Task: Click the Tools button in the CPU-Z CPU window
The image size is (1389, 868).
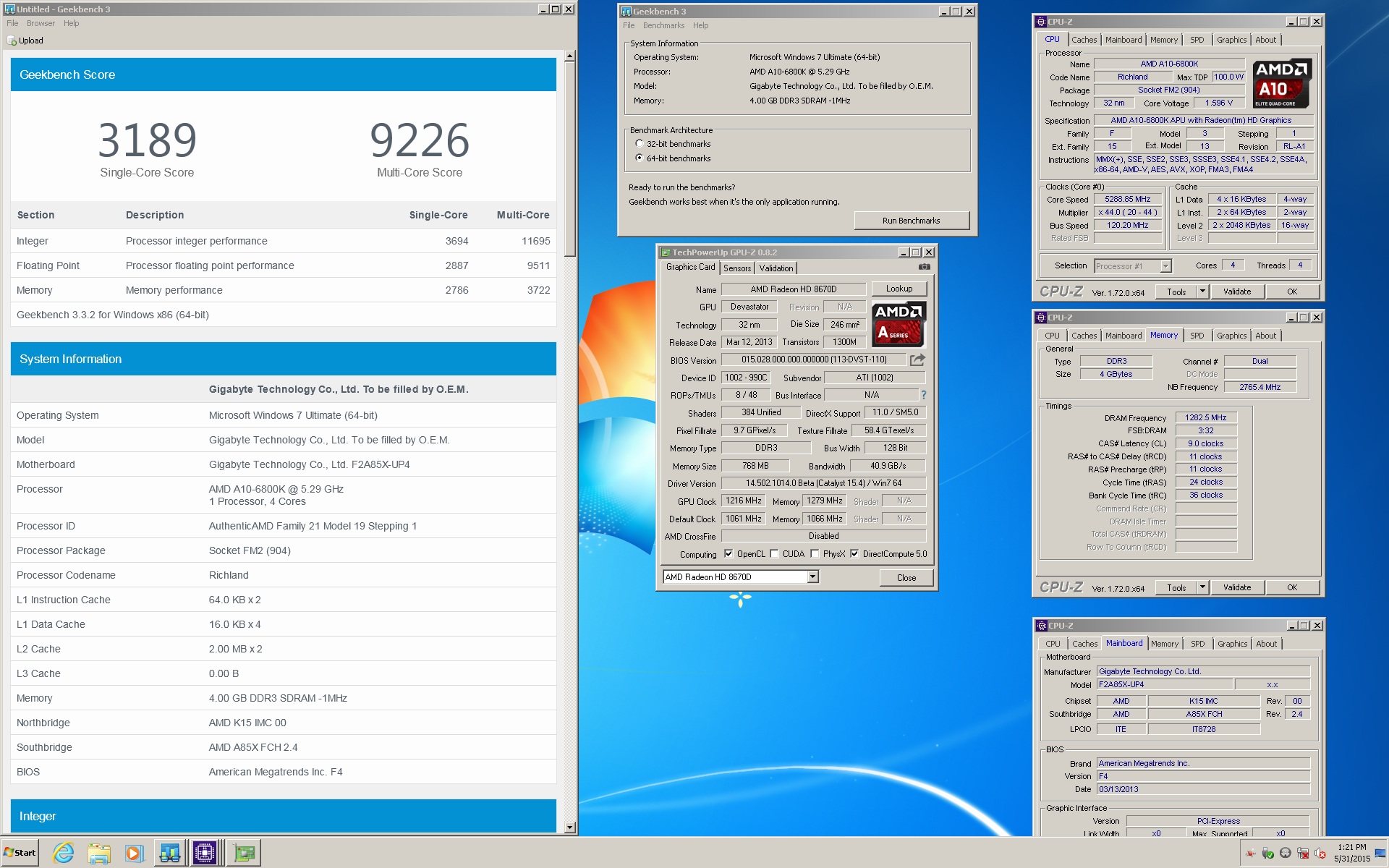Action: [1176, 292]
